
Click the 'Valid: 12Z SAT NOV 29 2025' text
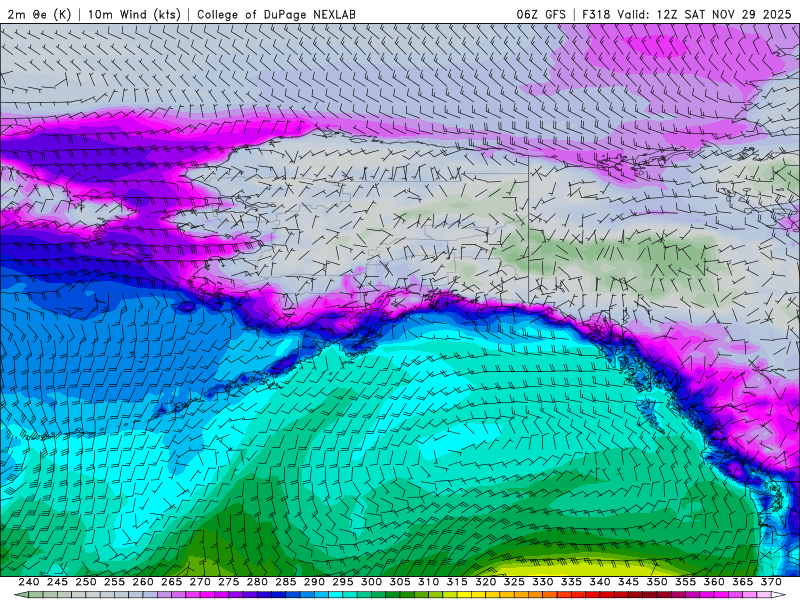coord(704,15)
